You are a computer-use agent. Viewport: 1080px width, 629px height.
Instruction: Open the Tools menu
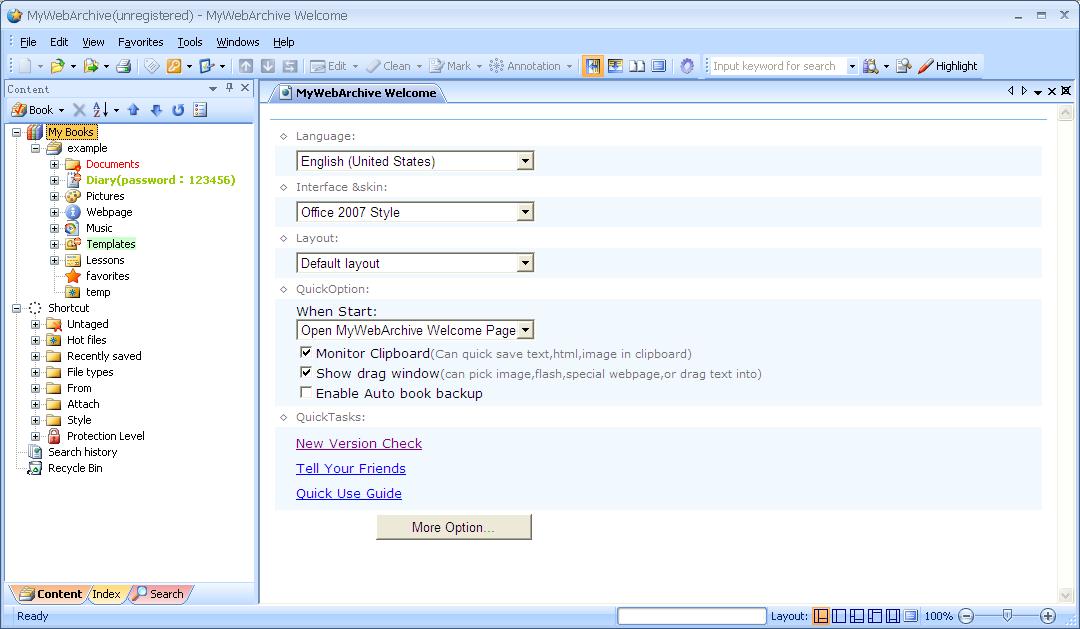(x=190, y=42)
